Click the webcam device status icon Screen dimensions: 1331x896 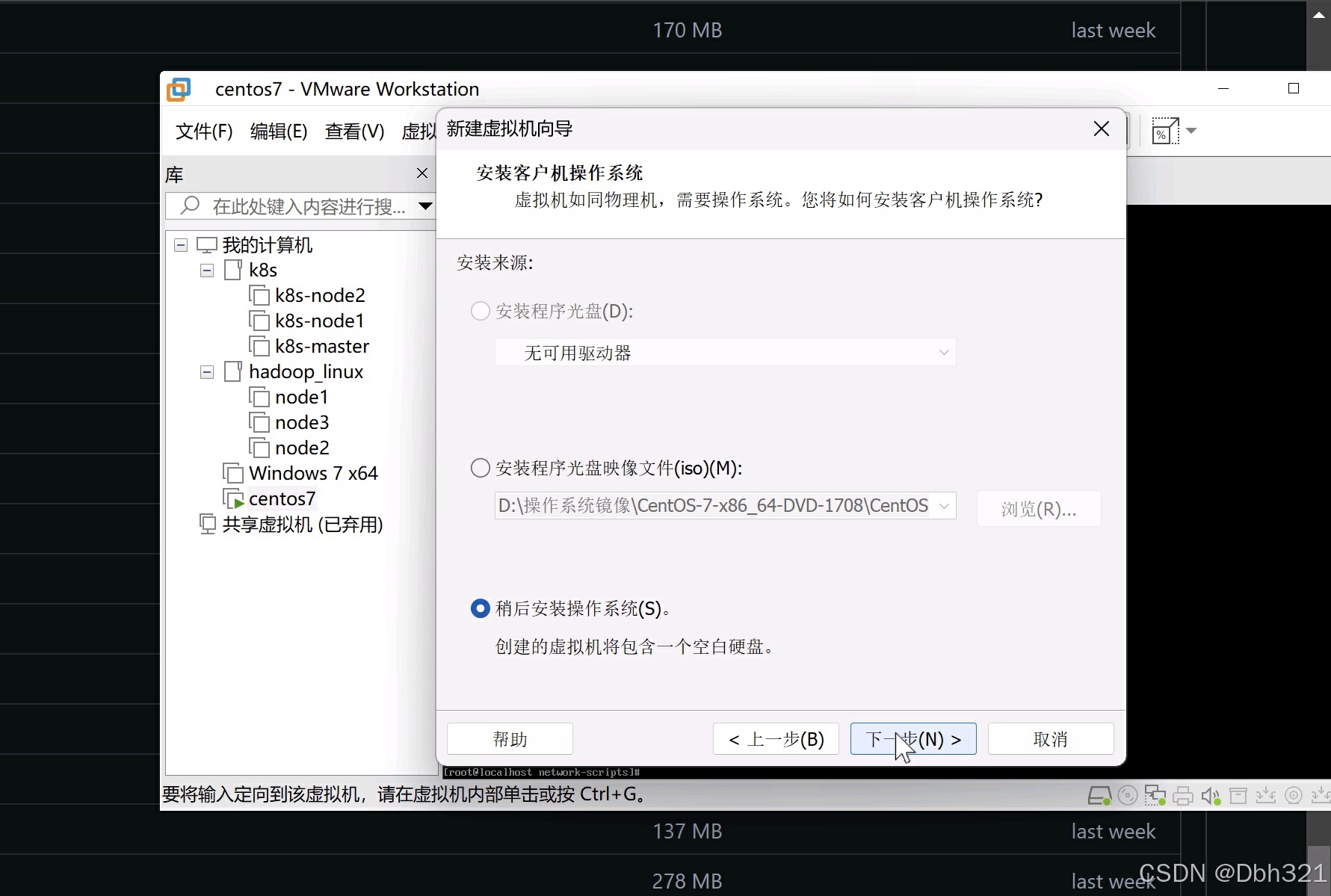(1294, 796)
